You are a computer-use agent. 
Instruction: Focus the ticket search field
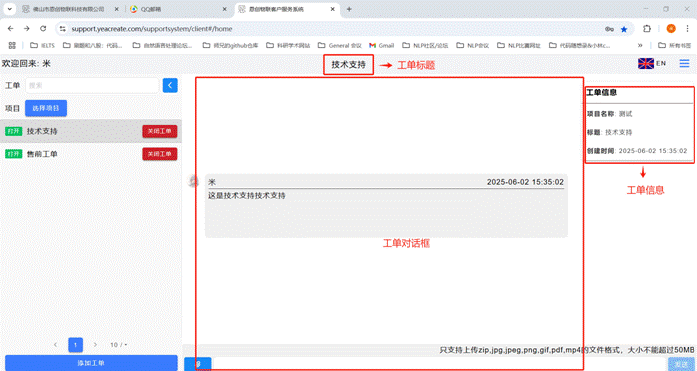point(92,85)
